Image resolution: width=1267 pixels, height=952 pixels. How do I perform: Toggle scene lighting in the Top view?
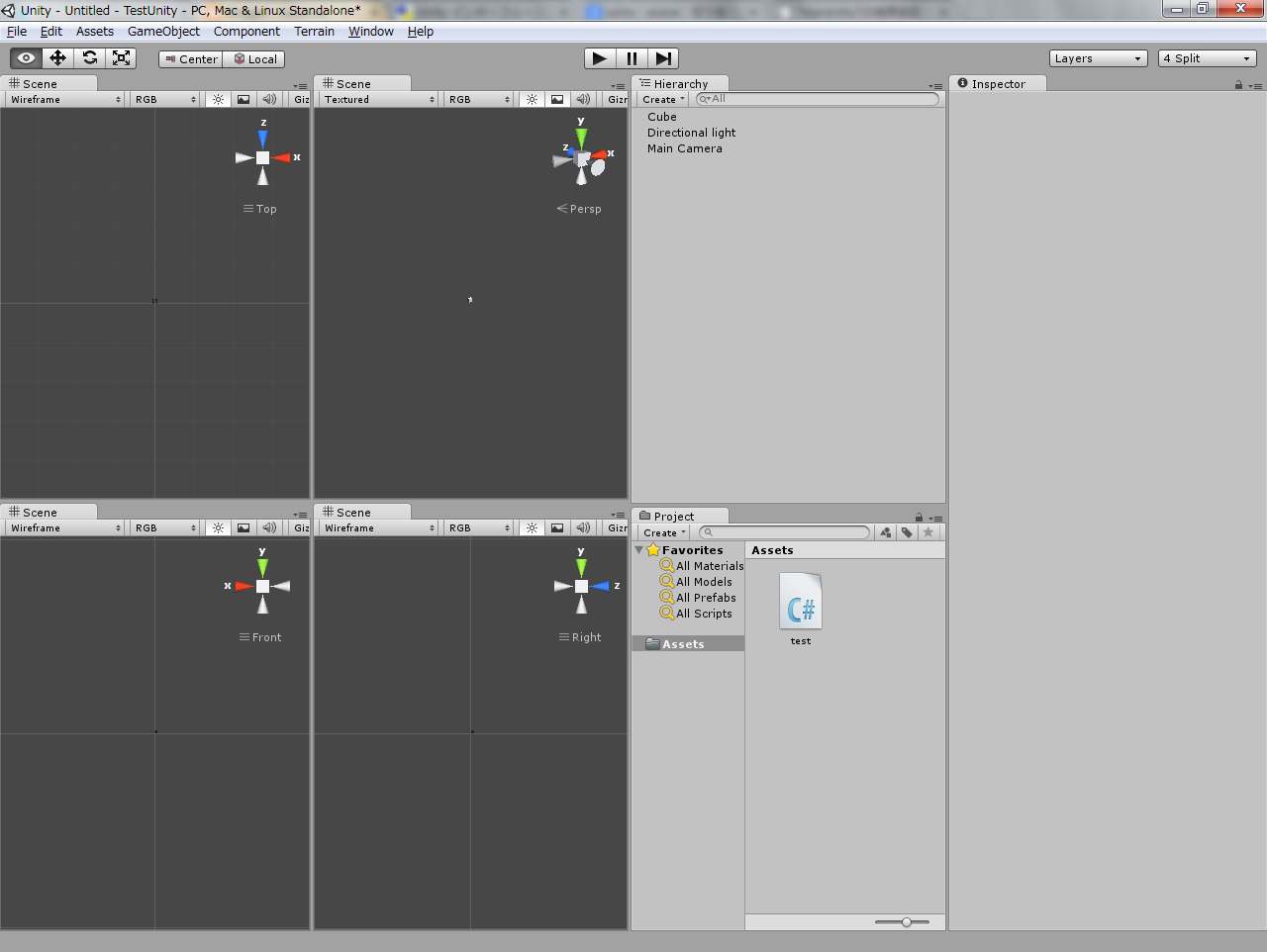click(x=218, y=99)
